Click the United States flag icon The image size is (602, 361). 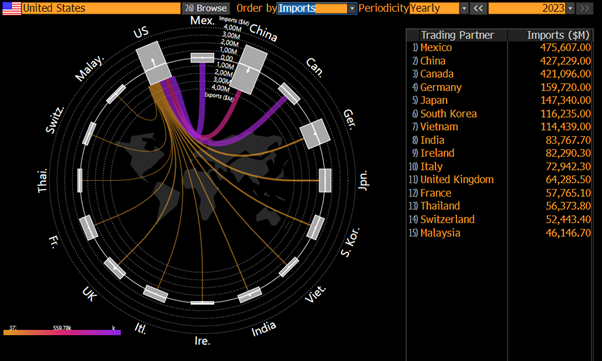[12, 8]
